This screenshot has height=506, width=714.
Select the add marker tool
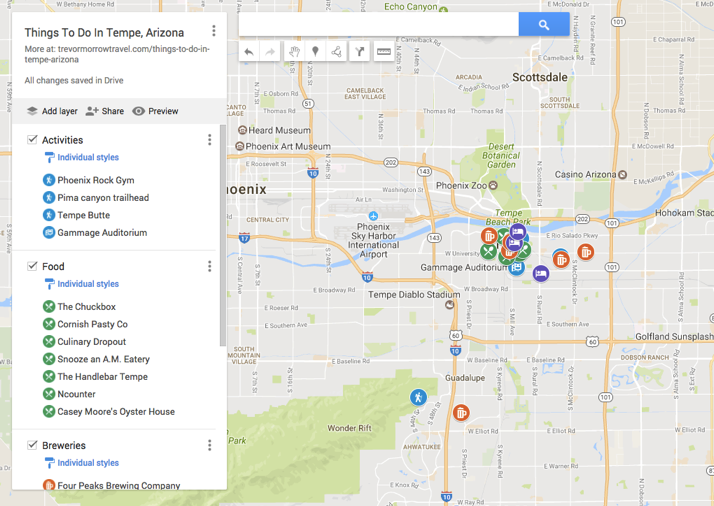pyautogui.click(x=315, y=51)
